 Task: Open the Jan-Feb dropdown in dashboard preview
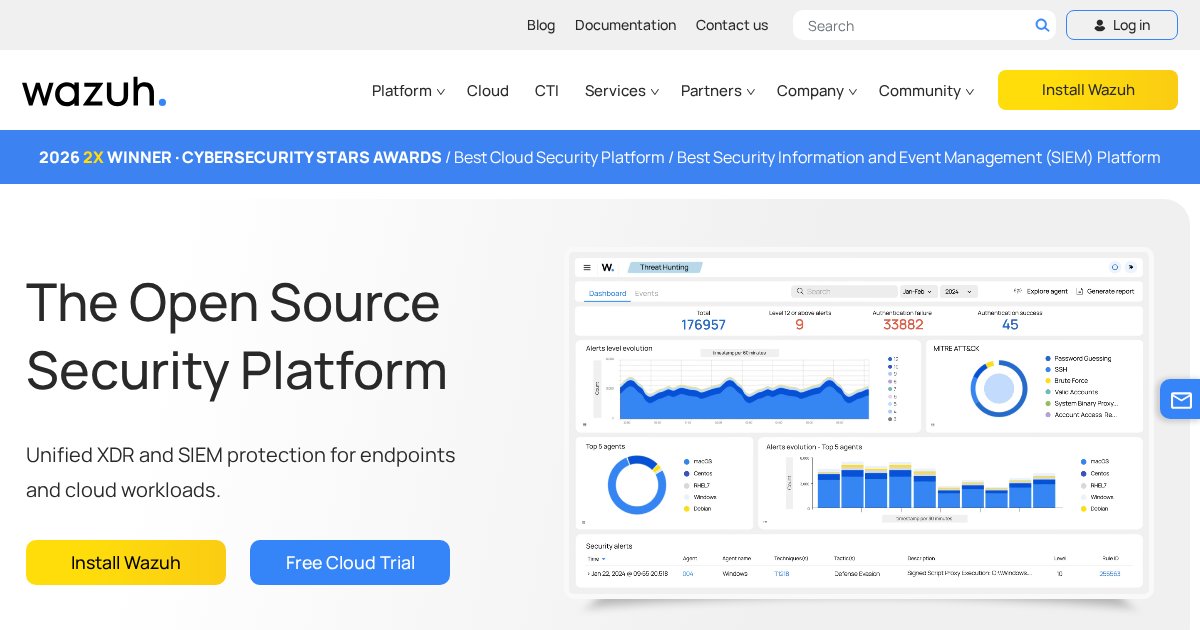[917, 292]
